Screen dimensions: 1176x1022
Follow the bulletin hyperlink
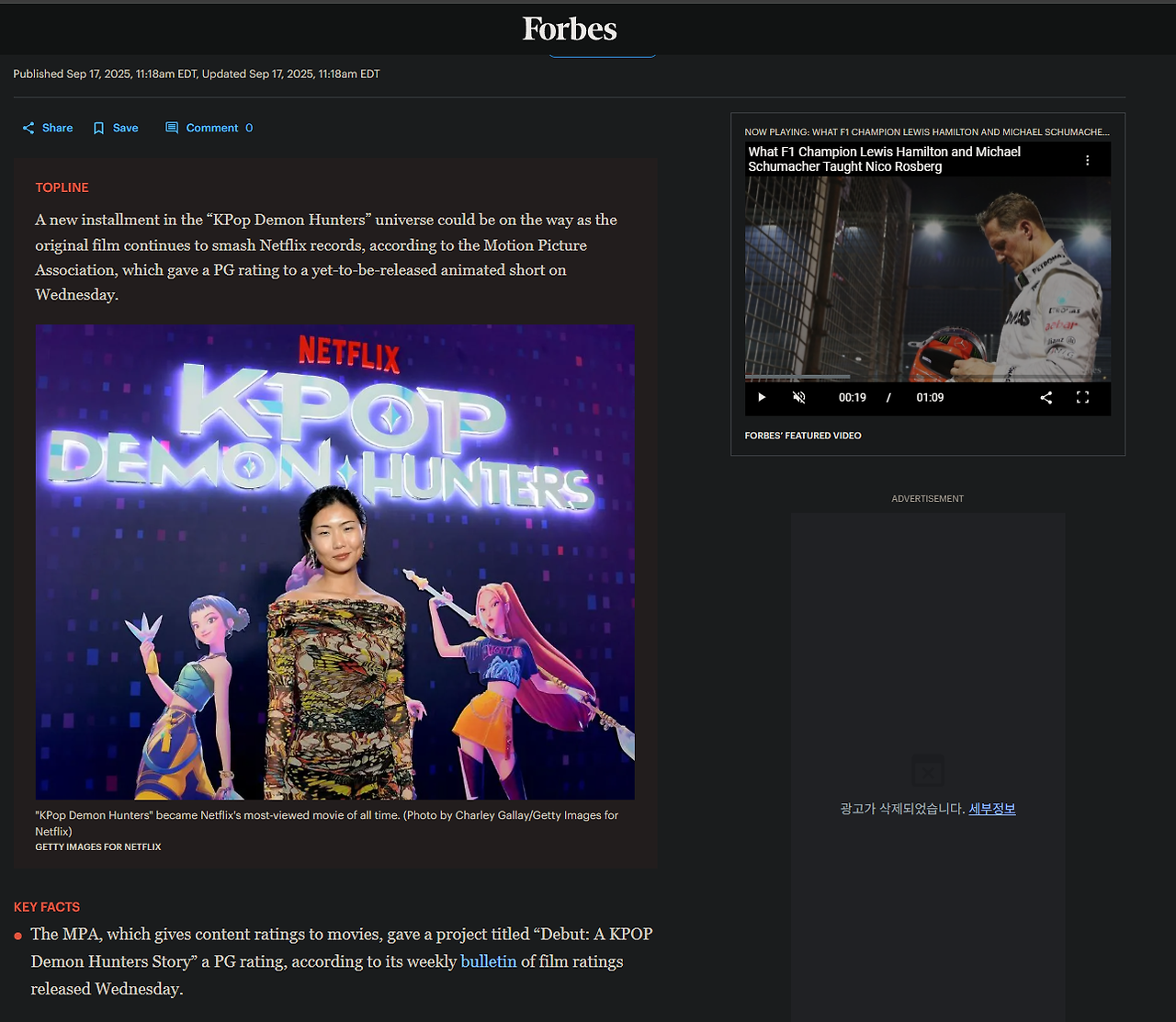coord(489,961)
